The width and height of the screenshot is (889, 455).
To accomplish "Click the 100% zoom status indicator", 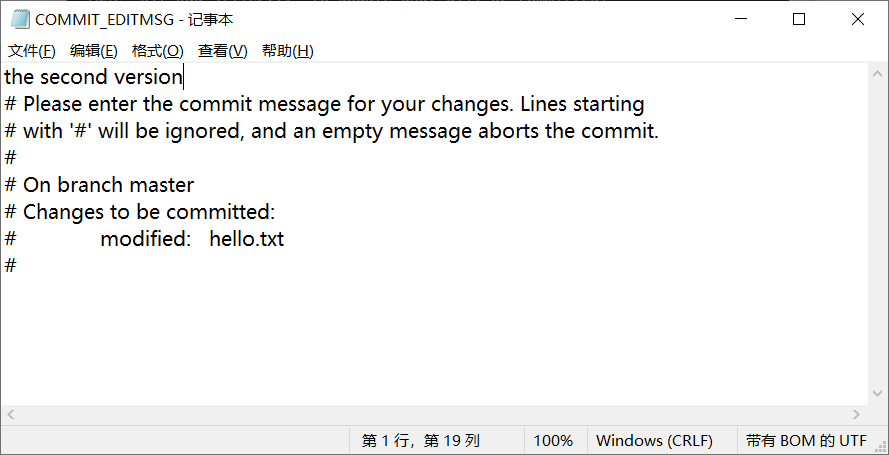I will click(x=553, y=440).
